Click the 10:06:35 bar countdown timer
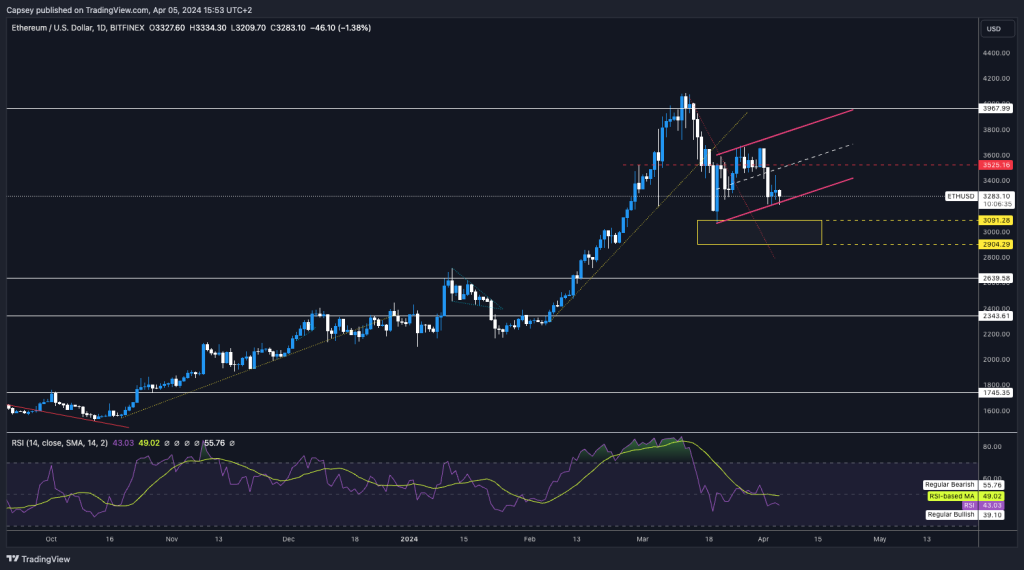Screen dimensions: 1024x570 pyautogui.click(x=997, y=204)
